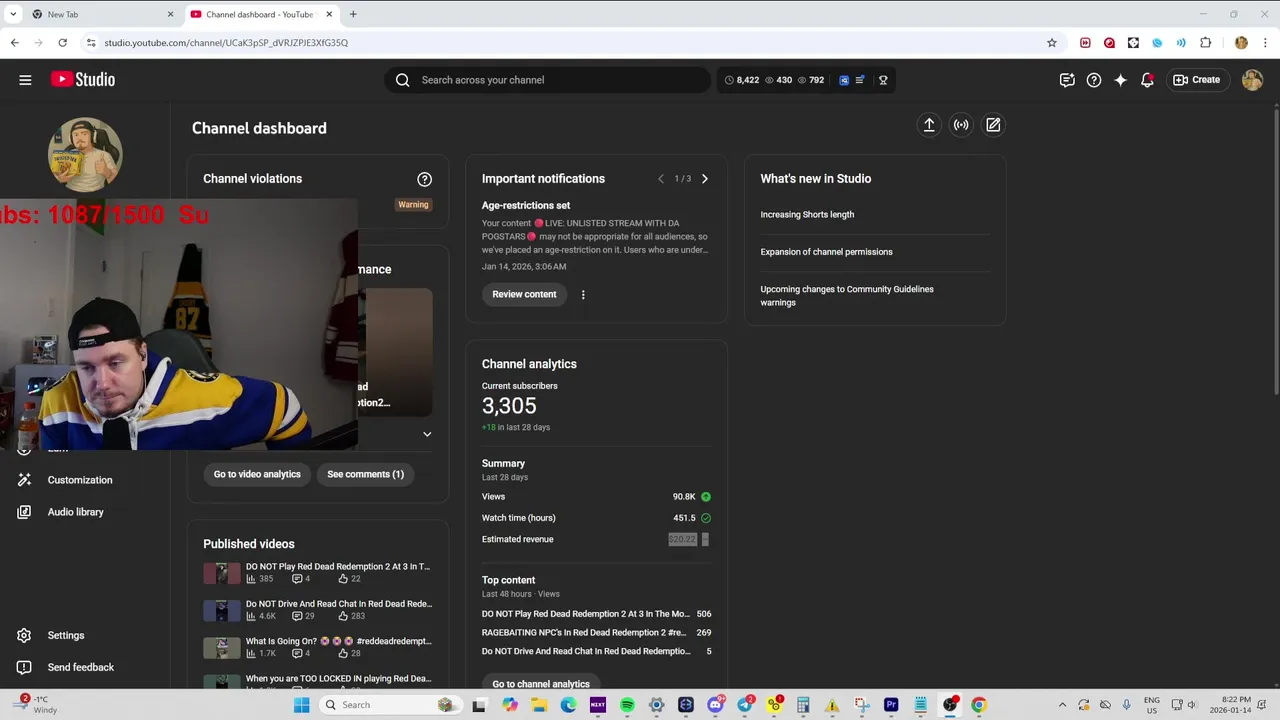Open Settings in the sidebar
This screenshot has height=720, width=1280.
click(x=65, y=635)
